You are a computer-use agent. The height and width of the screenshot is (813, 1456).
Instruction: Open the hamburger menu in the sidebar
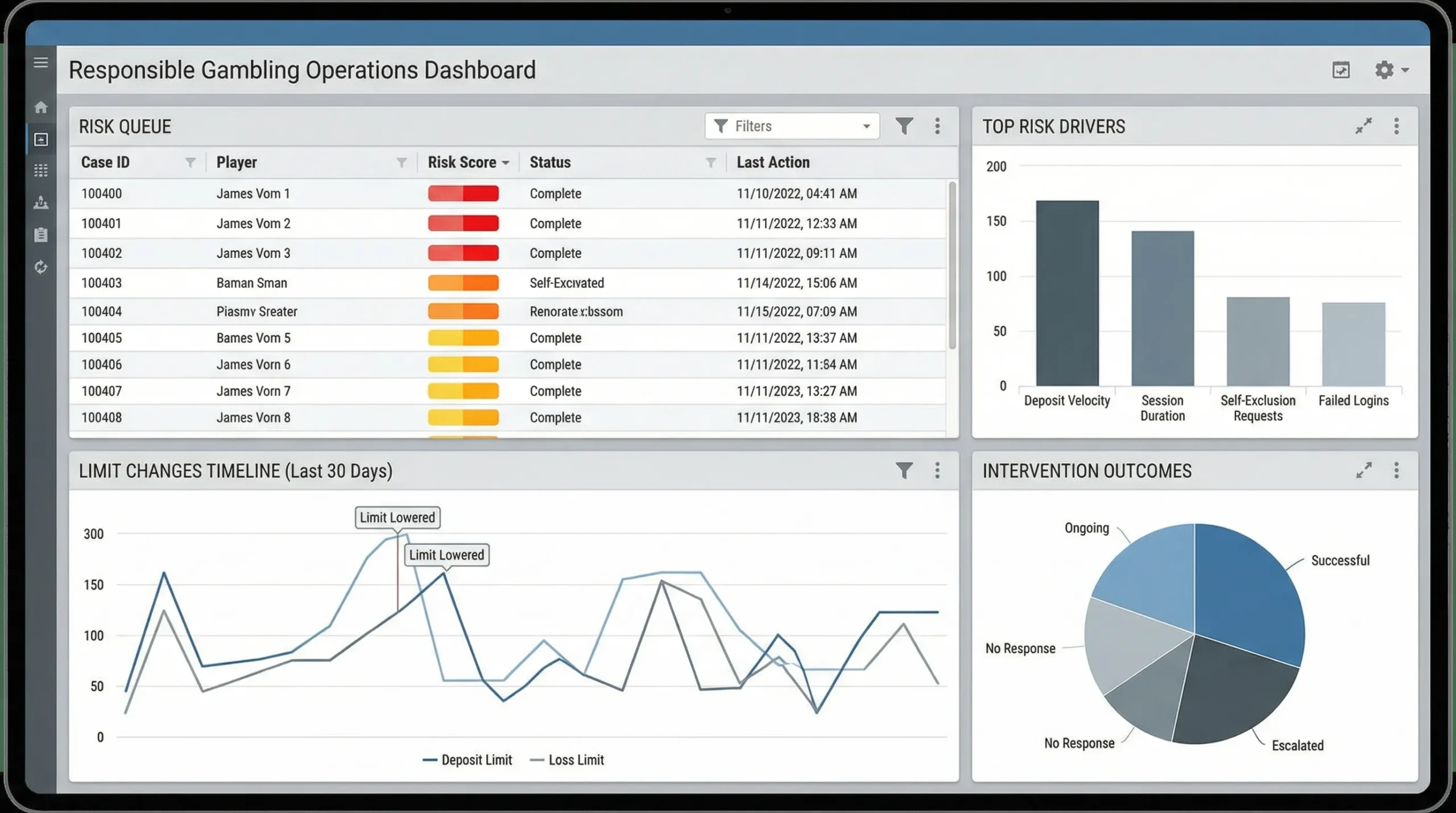[40, 63]
